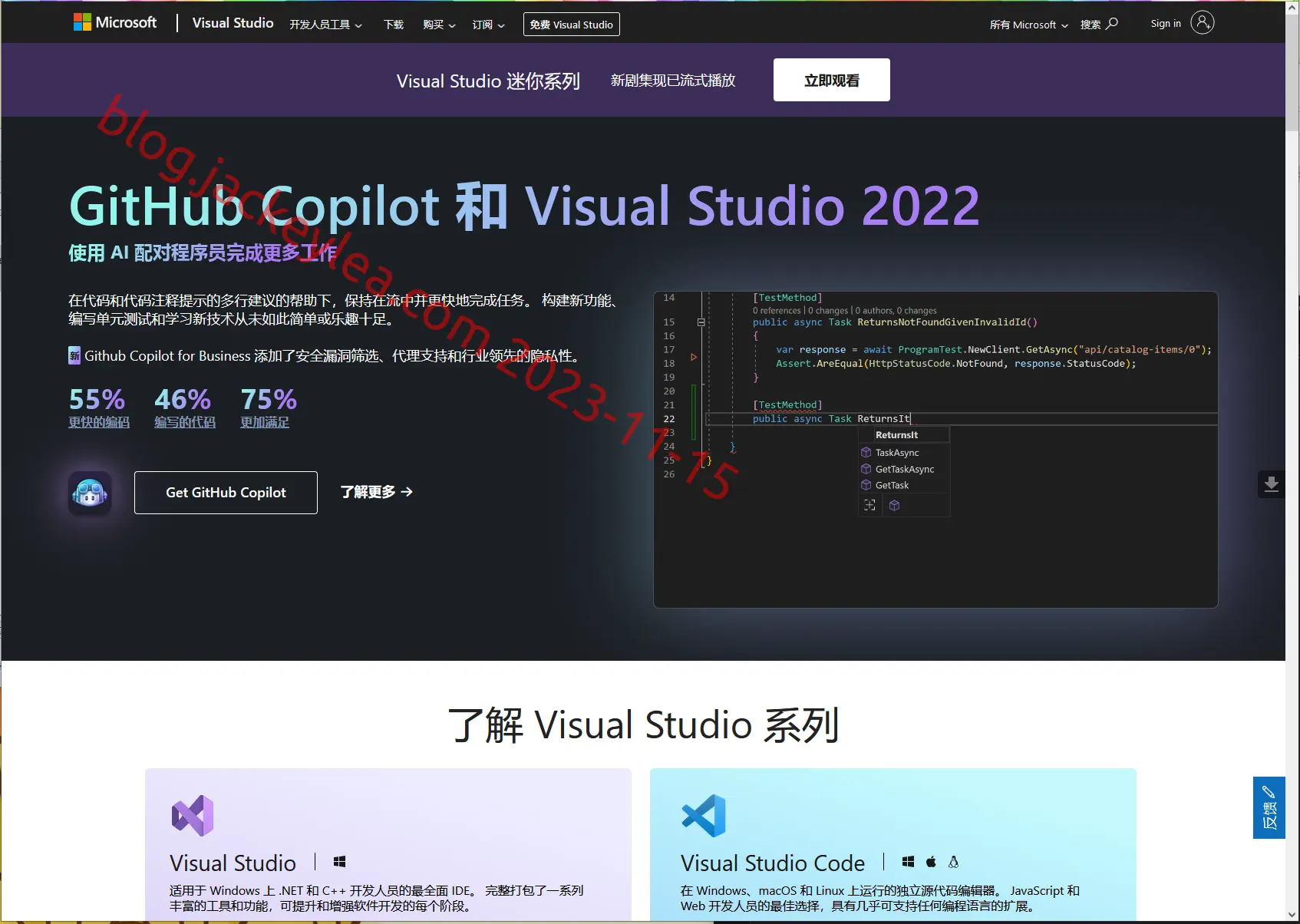The width and height of the screenshot is (1300, 924).
Task: Select GetTask in the code suggestion list
Action: tap(904, 485)
